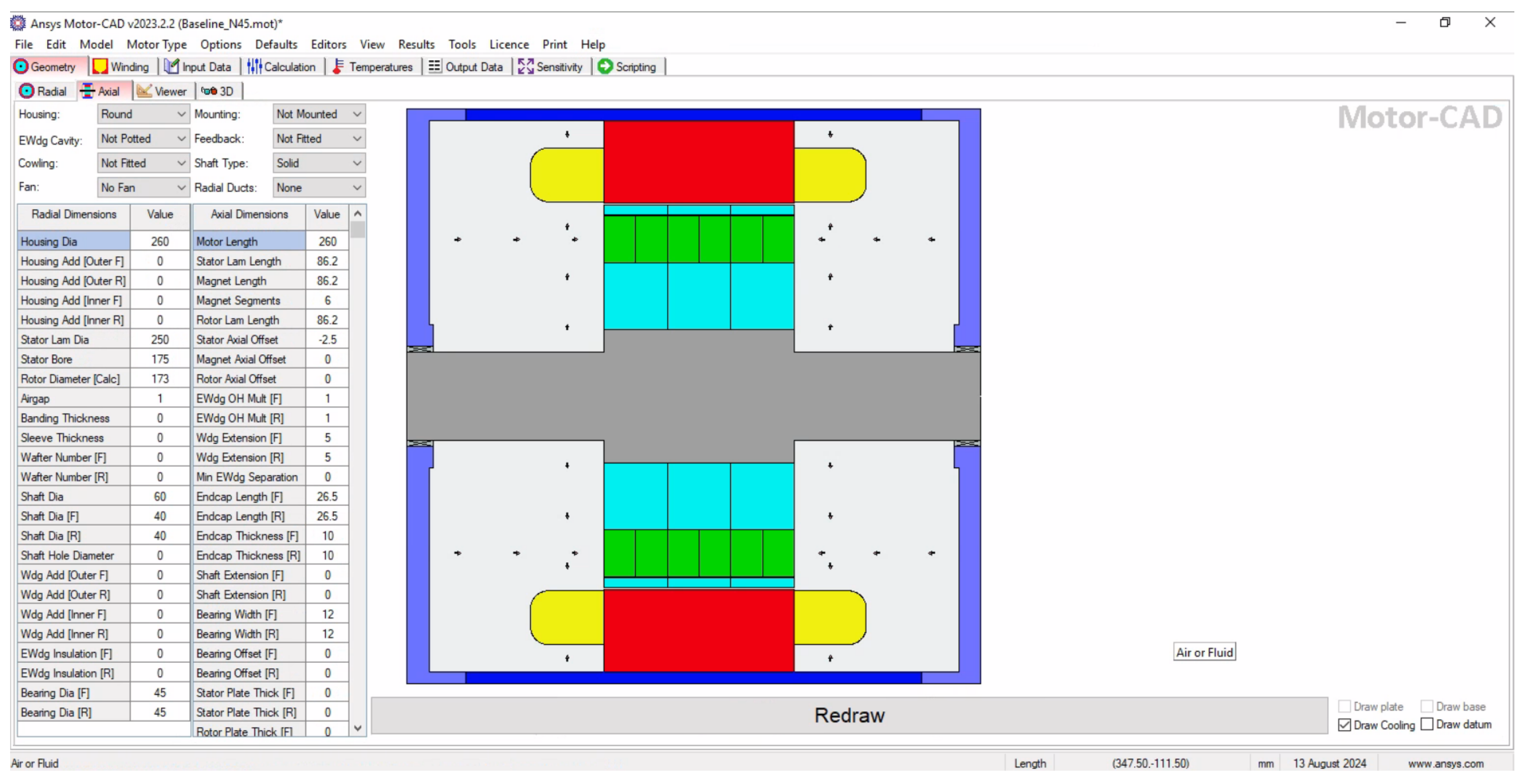
Task: Enable Draw datum checkbox
Action: point(1426,724)
